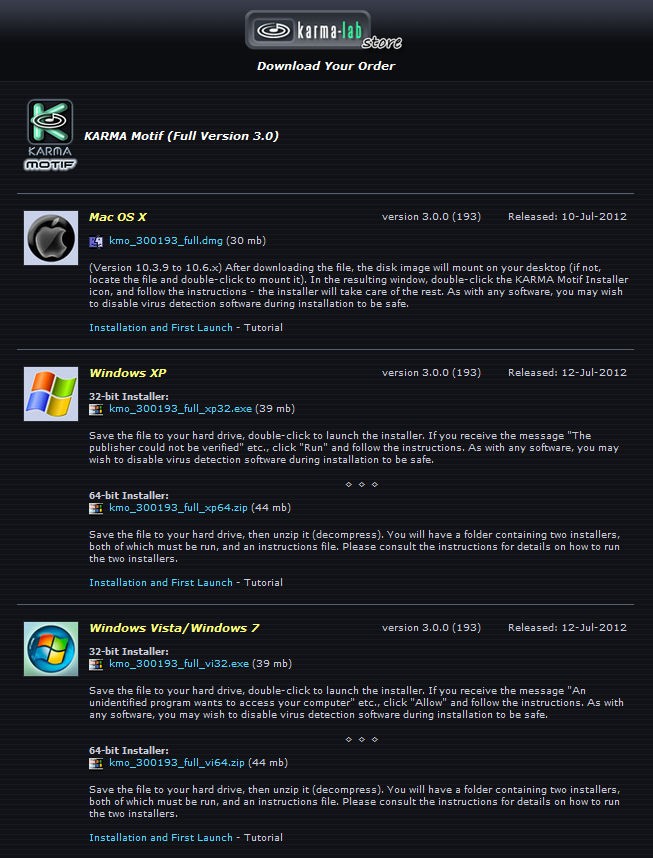Download the kmo_300193_full_xp64.zip file
The height and width of the screenshot is (858, 653).
pyautogui.click(x=178, y=508)
